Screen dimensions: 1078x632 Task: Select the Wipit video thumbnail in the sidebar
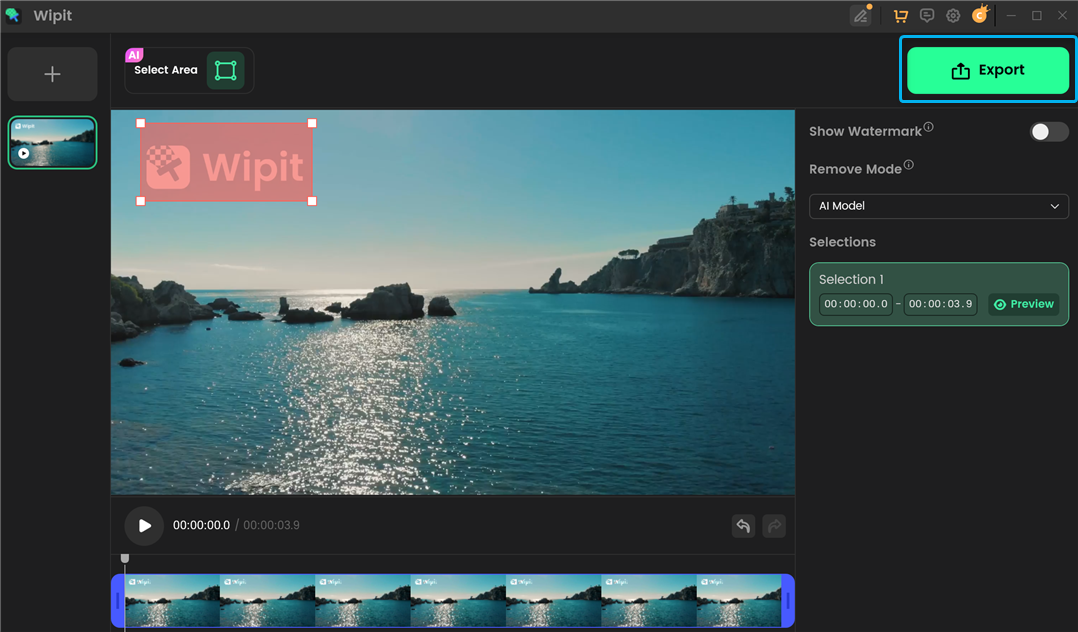point(52,142)
